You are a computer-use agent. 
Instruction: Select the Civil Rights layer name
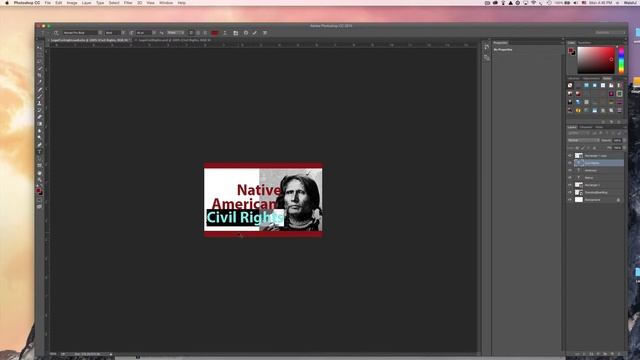pos(592,163)
